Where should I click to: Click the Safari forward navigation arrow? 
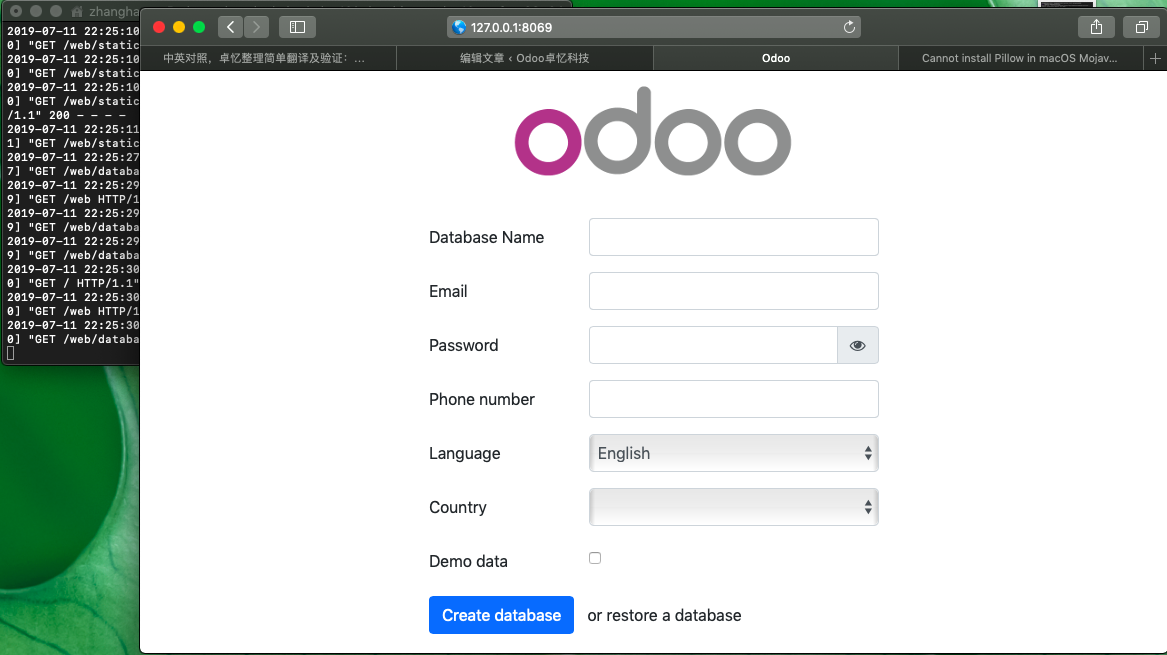257,27
